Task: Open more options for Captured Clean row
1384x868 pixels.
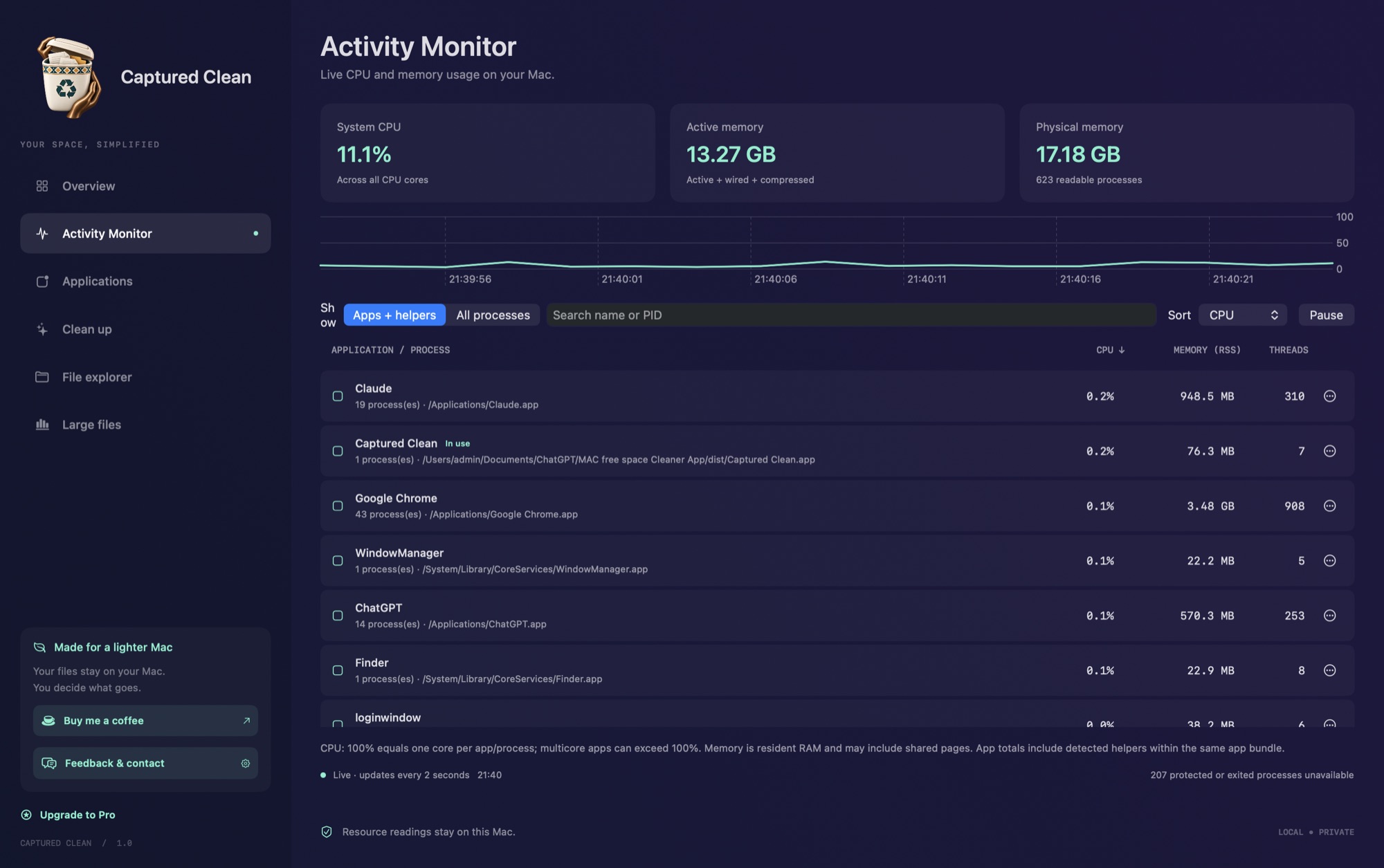Action: (x=1329, y=451)
